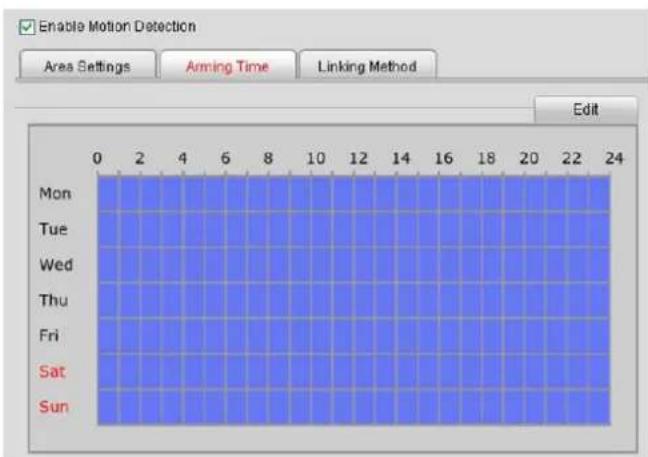Click the red Sun day label

point(53,407)
